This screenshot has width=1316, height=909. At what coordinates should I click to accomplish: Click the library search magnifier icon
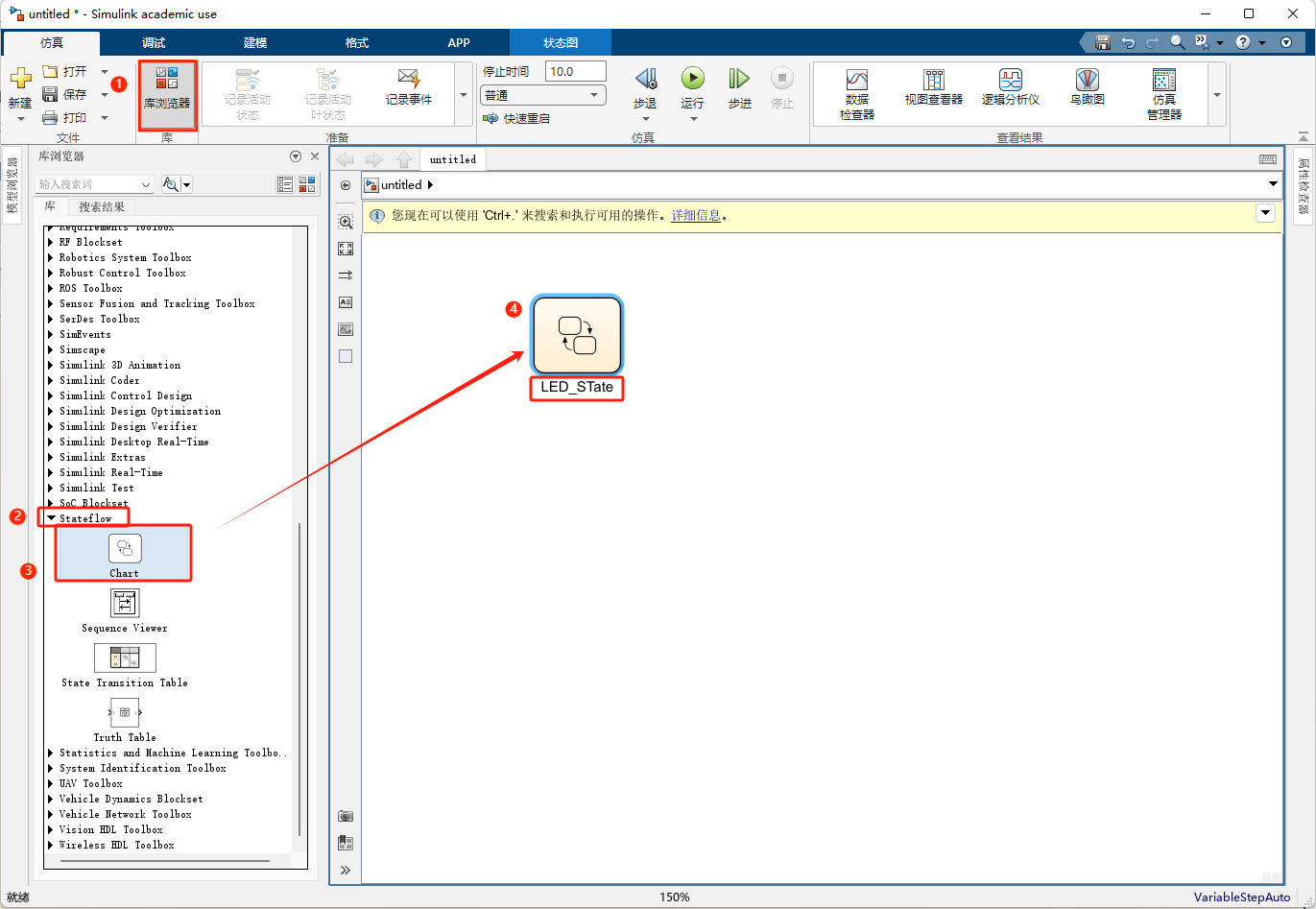pos(171,184)
